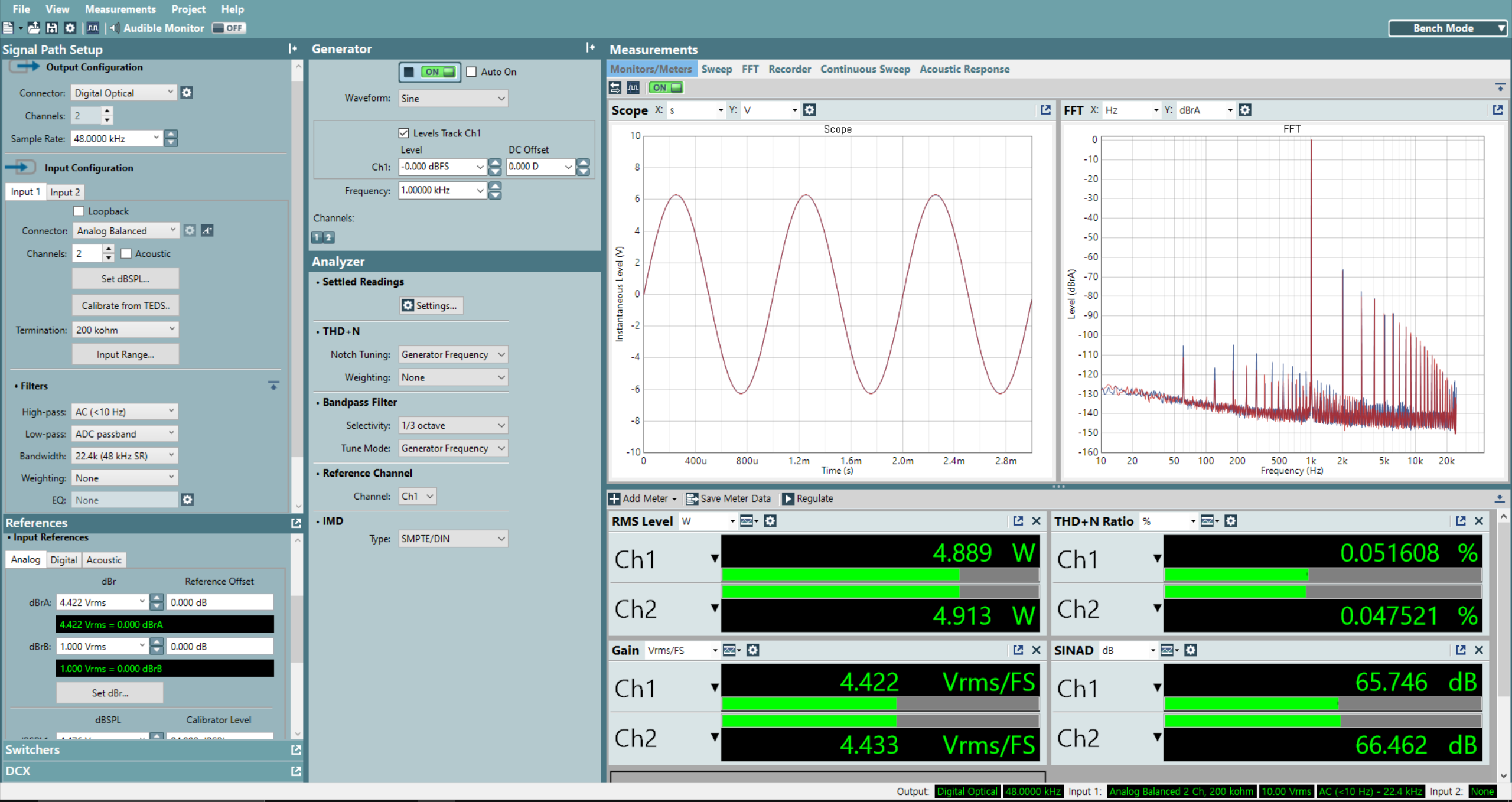Increase the input Channels stepper
The width and height of the screenshot is (1512, 802).
tap(108, 250)
